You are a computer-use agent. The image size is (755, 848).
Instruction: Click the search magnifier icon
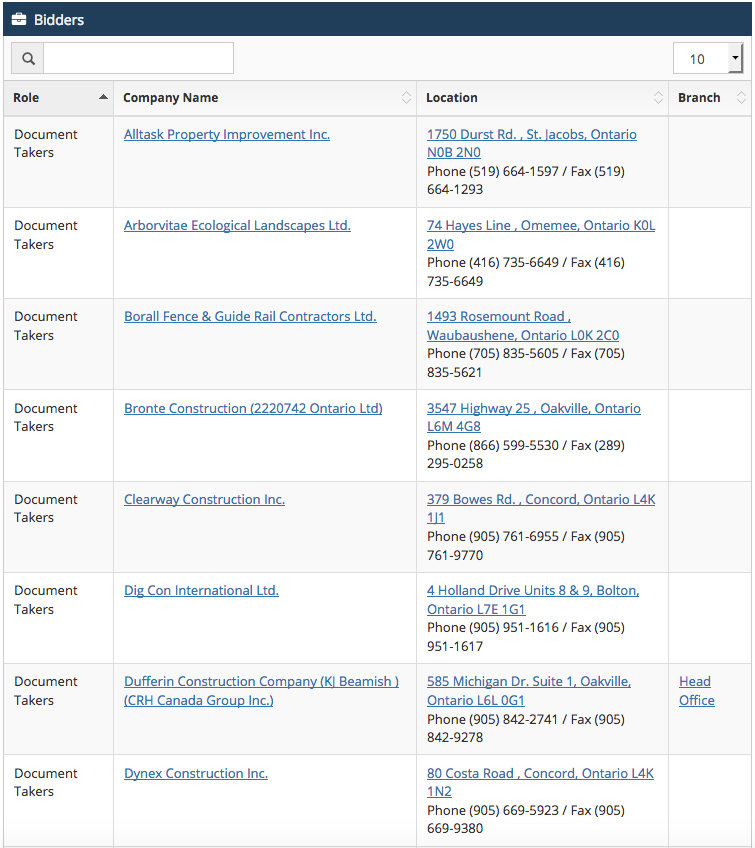click(x=28, y=58)
